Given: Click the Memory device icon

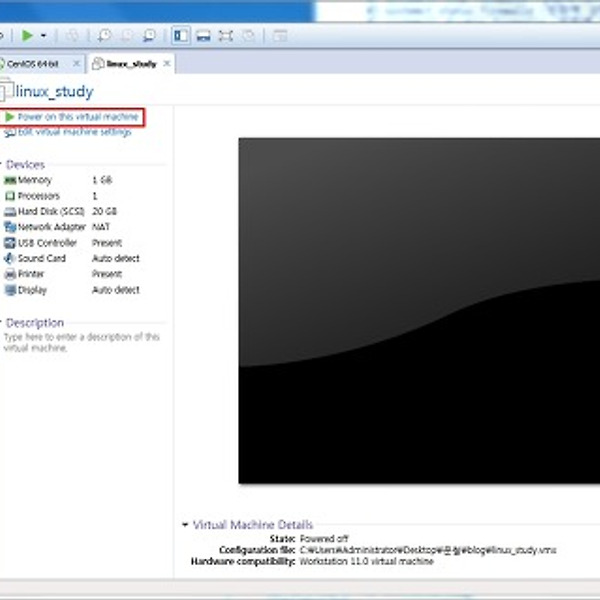Looking at the screenshot, I should pyautogui.click(x=10, y=180).
